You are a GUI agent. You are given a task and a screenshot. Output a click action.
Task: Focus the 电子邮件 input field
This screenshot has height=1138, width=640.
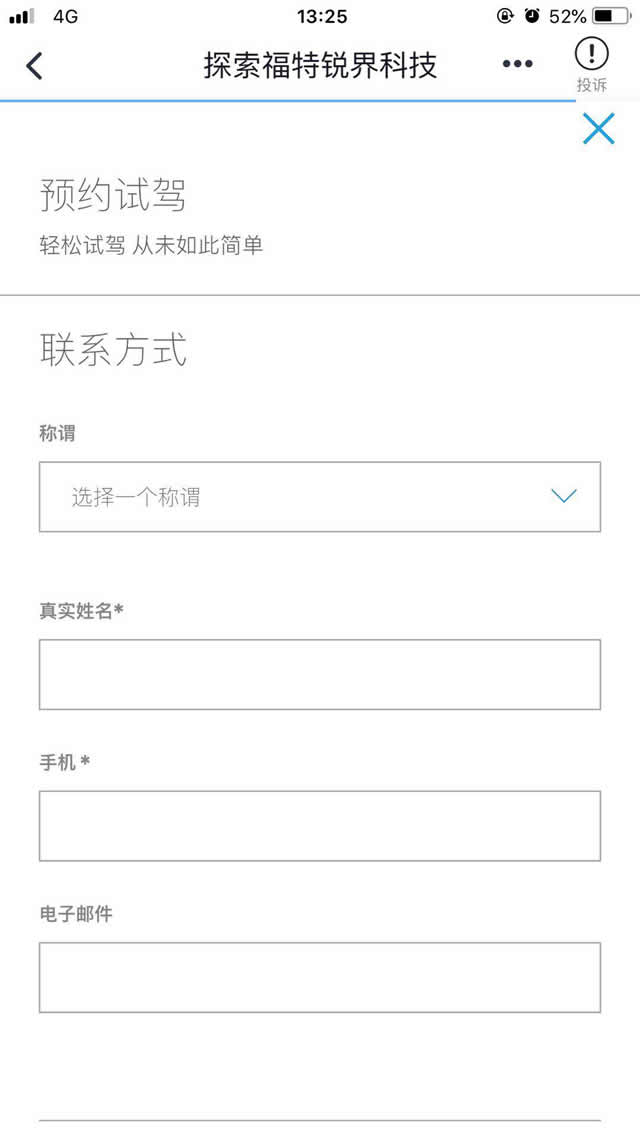(319, 977)
